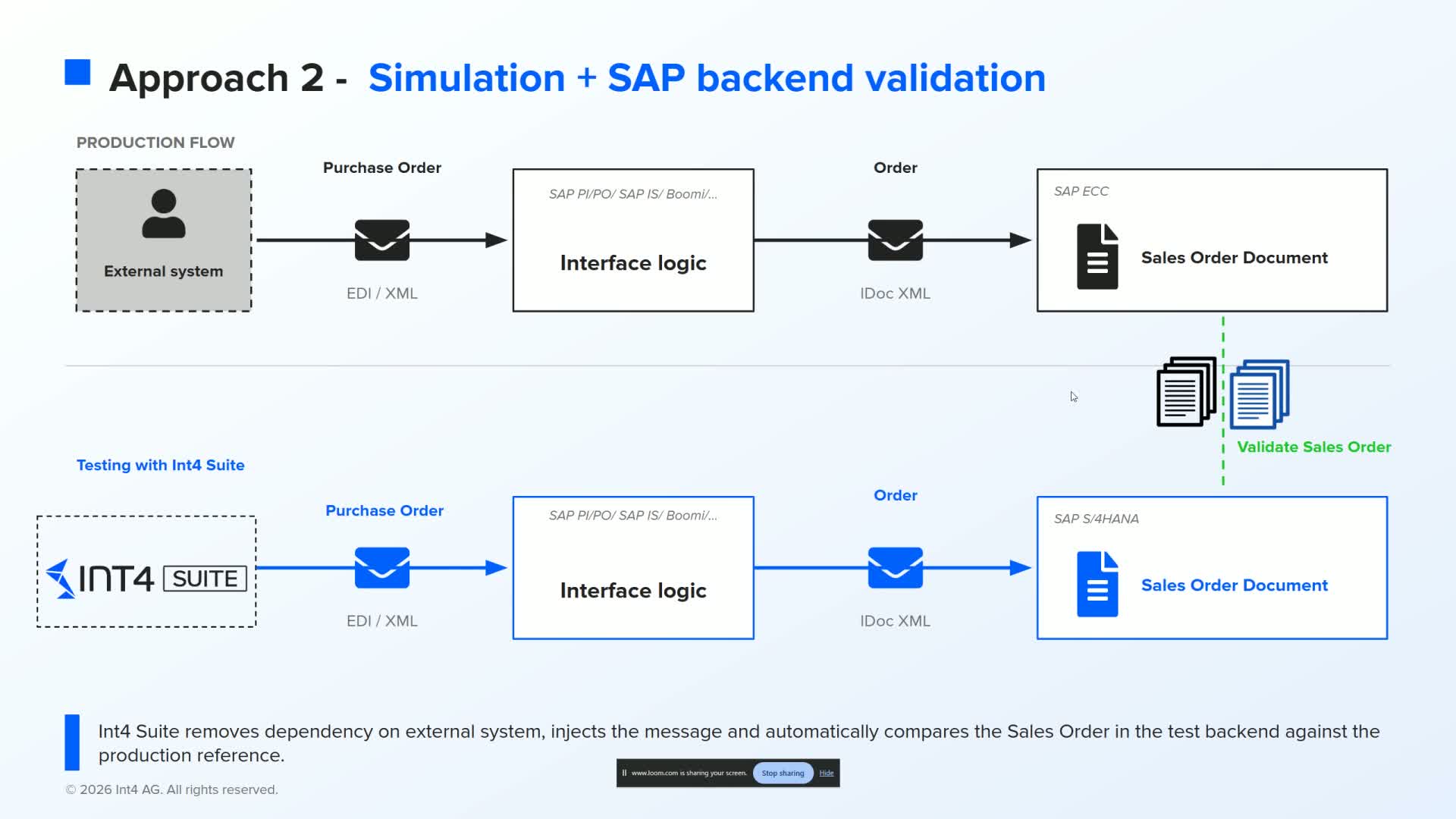Click 'Interface logic' in the production flow box

pos(633,263)
